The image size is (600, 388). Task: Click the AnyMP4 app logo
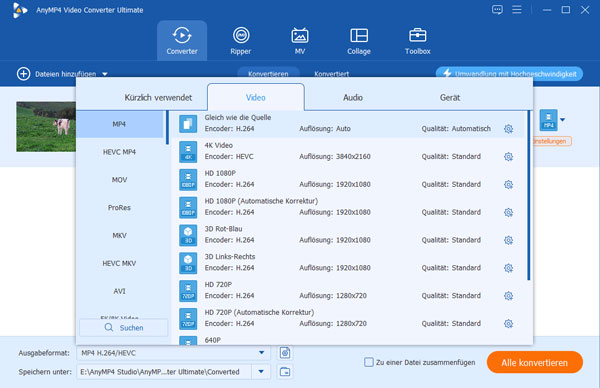20,10
